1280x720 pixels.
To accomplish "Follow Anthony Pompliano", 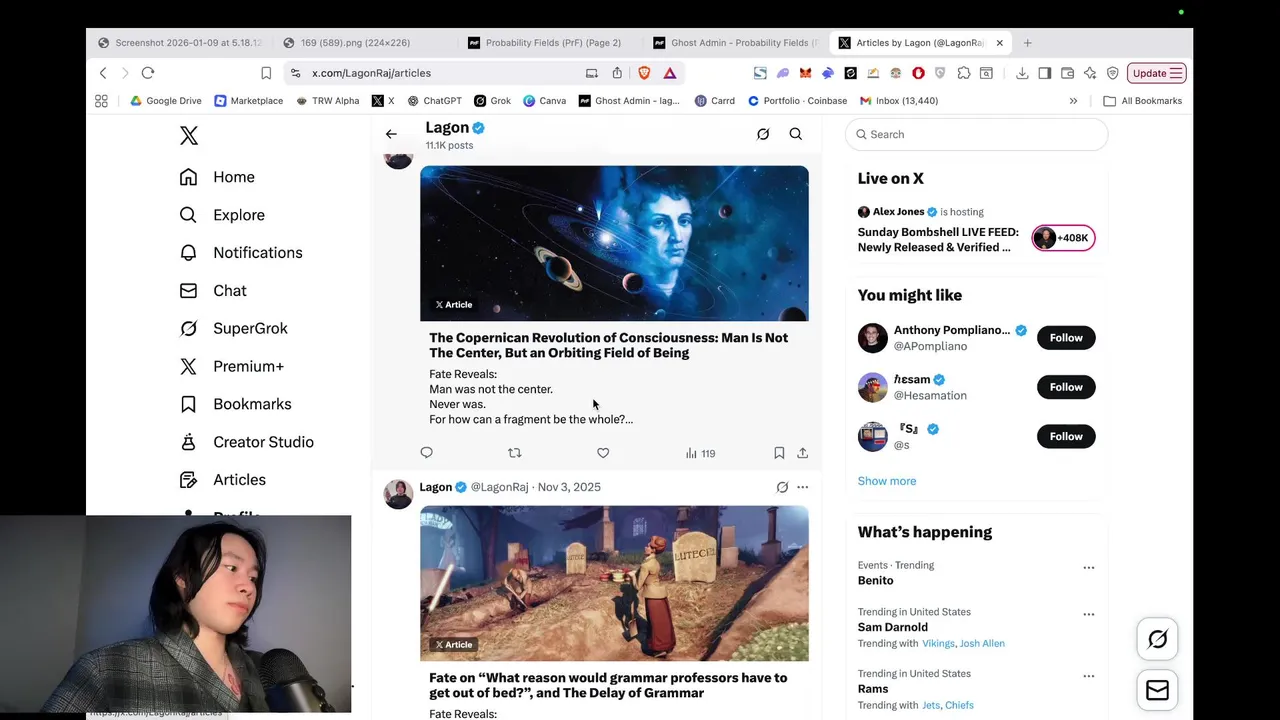I will [1066, 338].
